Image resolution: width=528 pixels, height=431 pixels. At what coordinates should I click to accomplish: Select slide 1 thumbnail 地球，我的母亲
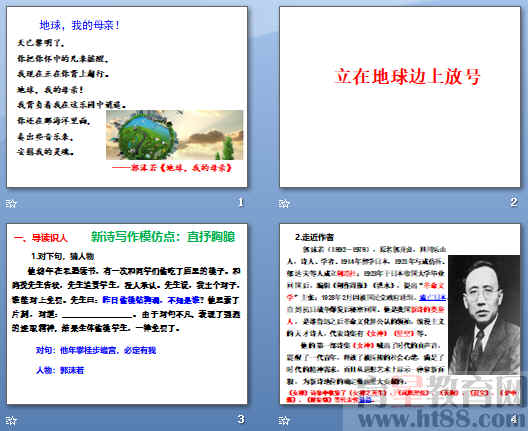pyautogui.click(x=127, y=97)
